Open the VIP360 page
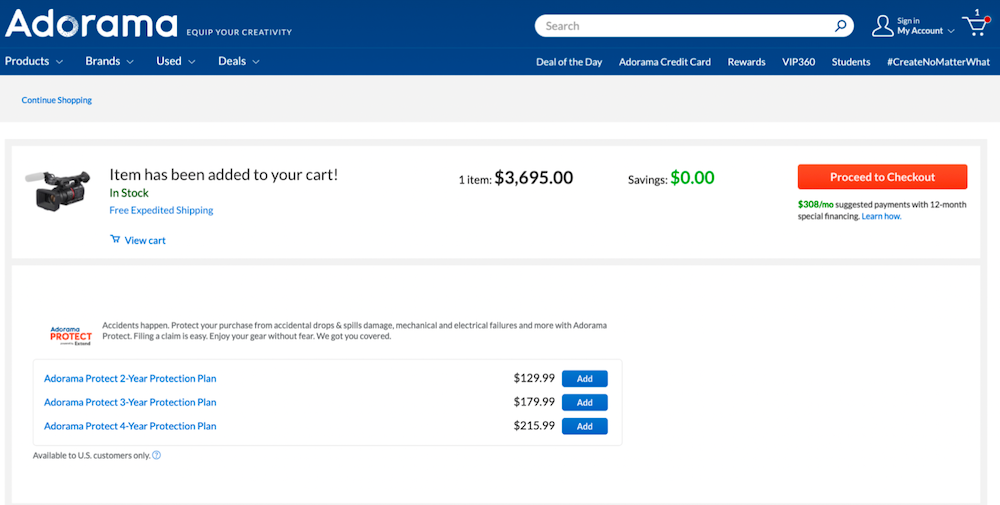The width and height of the screenshot is (1000, 505). click(798, 62)
